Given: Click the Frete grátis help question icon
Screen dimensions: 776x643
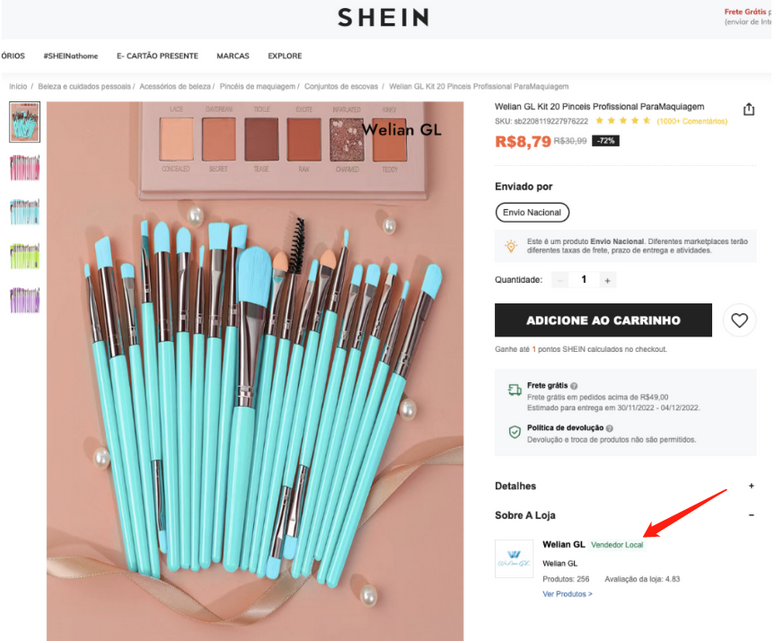Looking at the screenshot, I should pyautogui.click(x=574, y=385).
